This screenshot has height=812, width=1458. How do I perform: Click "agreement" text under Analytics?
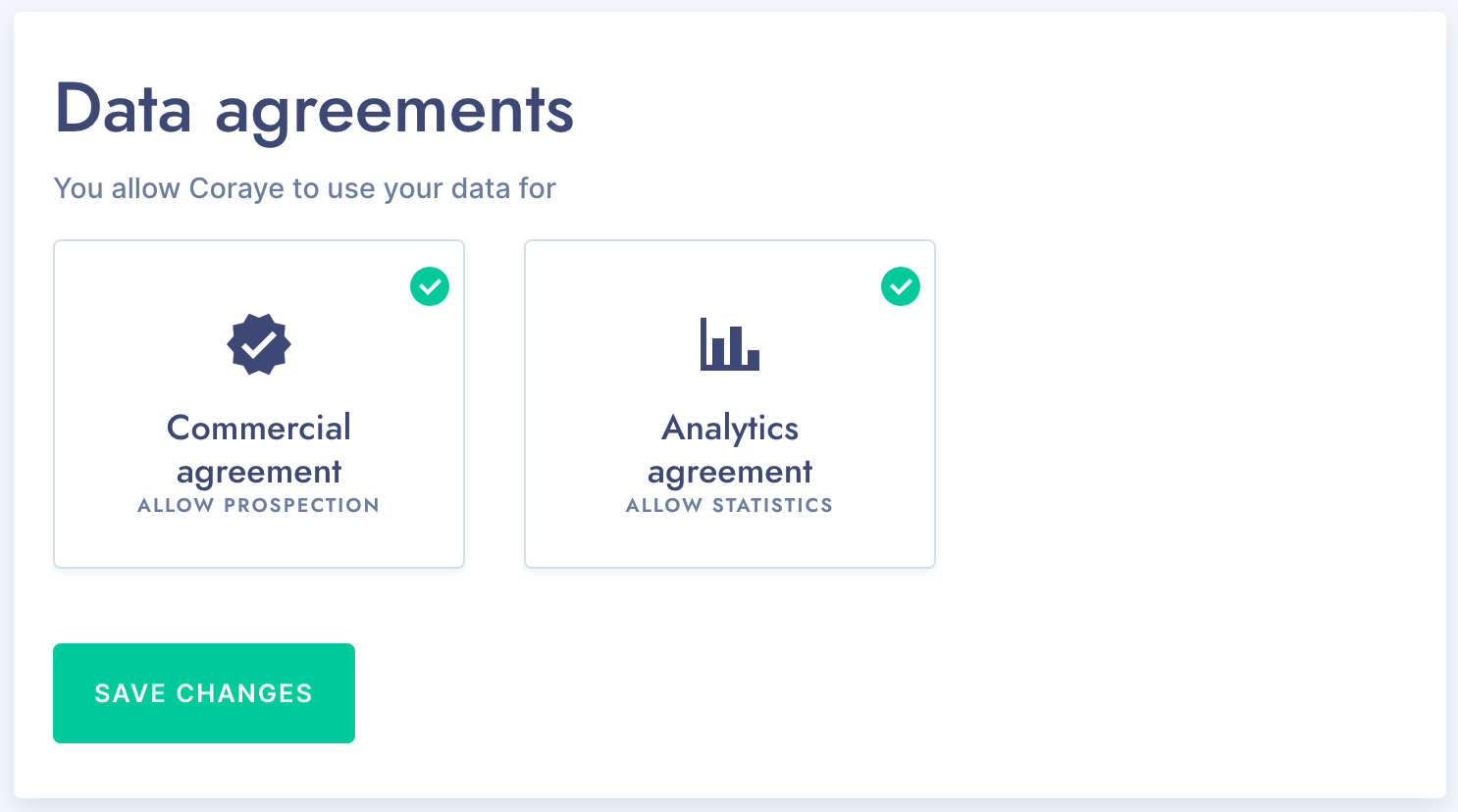pyautogui.click(x=730, y=473)
